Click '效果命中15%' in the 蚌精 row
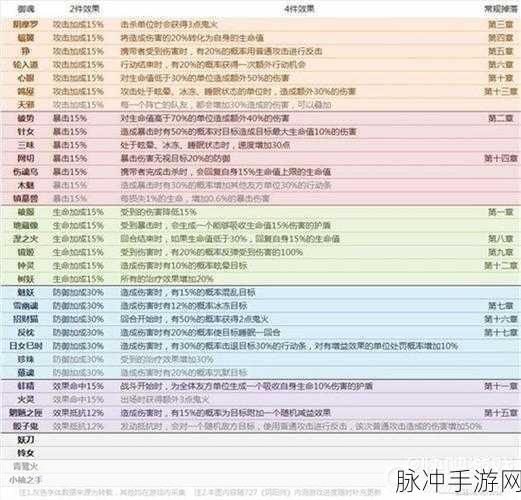The image size is (521, 500). 78,386
